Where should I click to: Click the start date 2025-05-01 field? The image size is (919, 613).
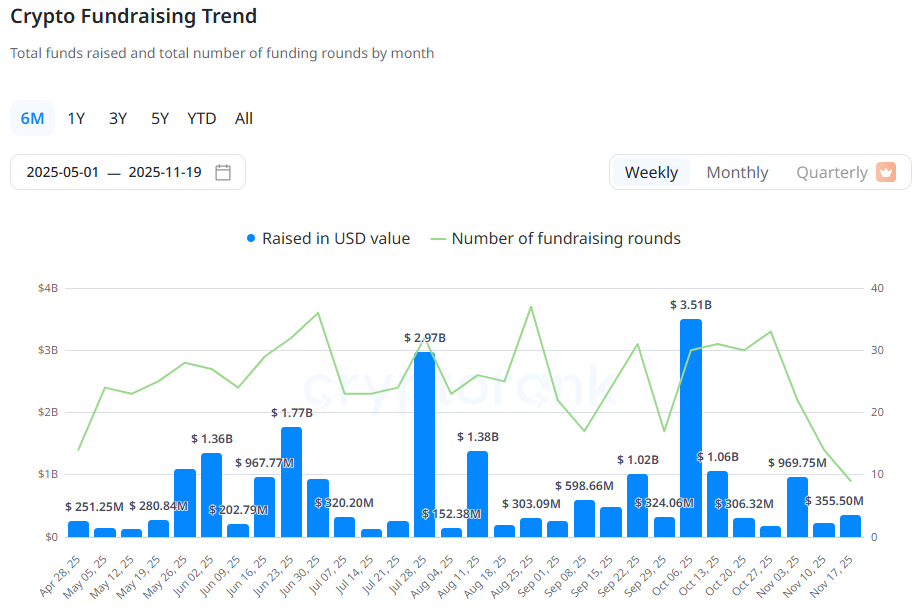click(63, 172)
